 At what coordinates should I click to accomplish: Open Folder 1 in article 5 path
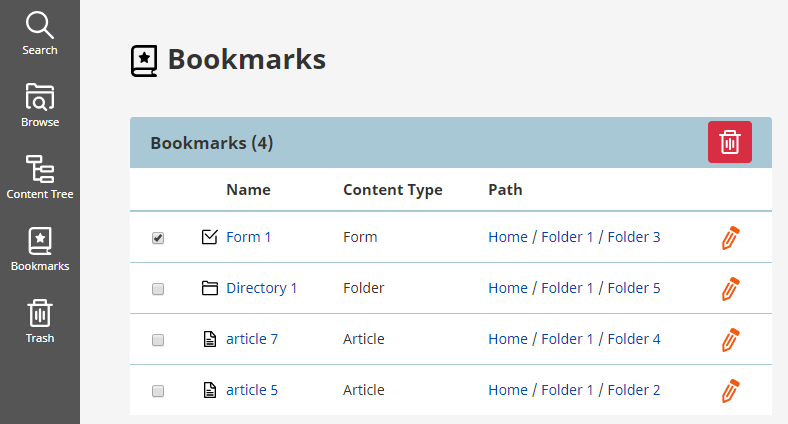(567, 390)
